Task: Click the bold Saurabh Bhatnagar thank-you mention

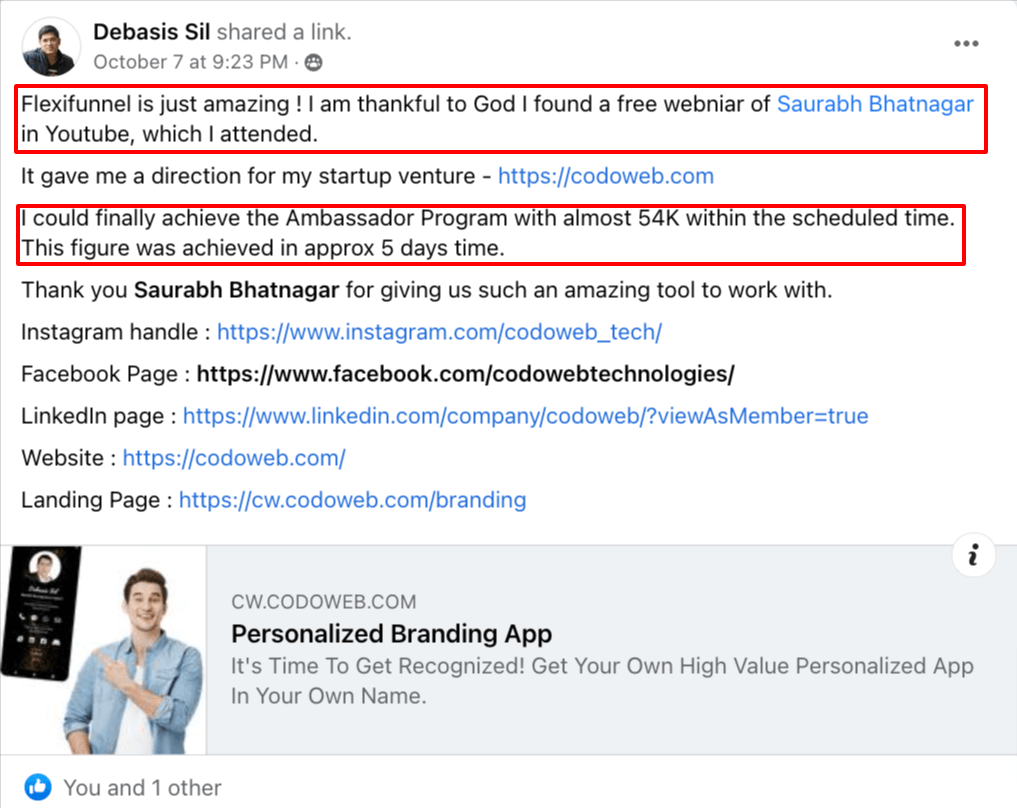Action: (237, 291)
